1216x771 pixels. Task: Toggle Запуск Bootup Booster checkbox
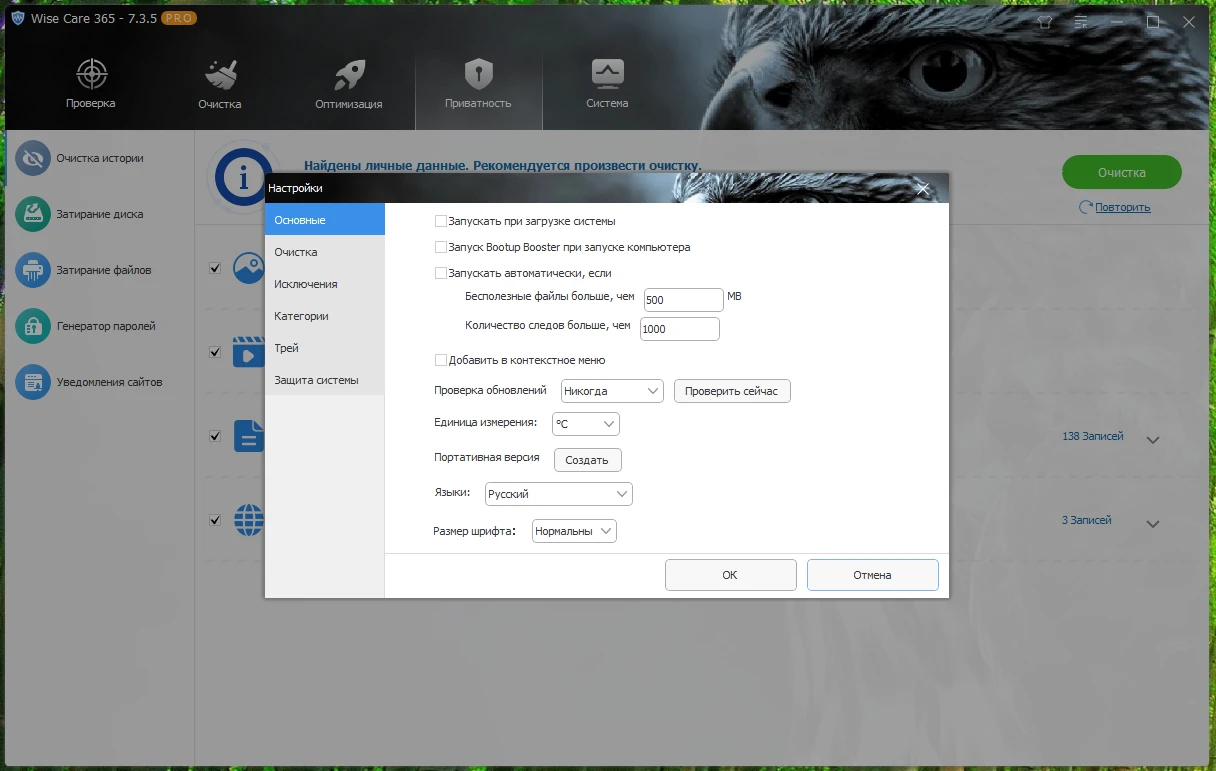(x=441, y=247)
